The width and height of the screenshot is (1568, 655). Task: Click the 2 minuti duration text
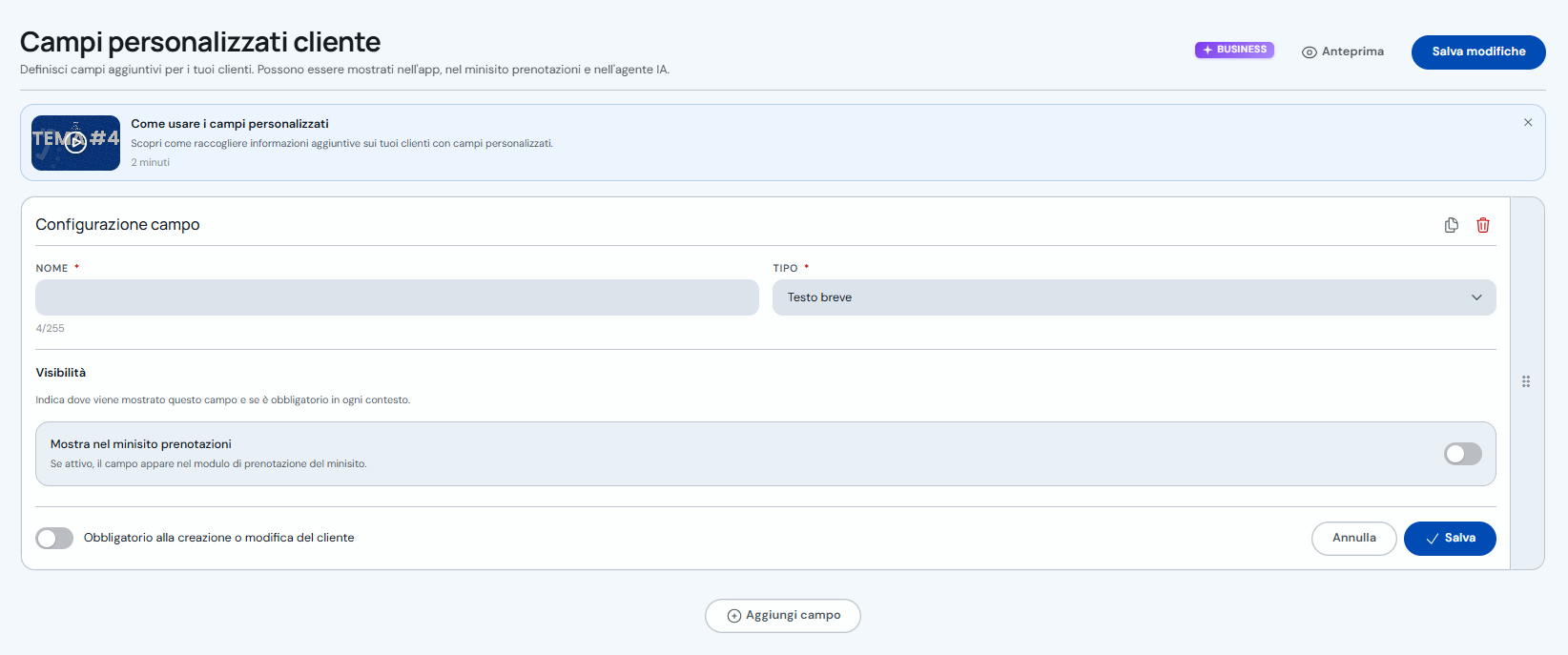pos(151,162)
